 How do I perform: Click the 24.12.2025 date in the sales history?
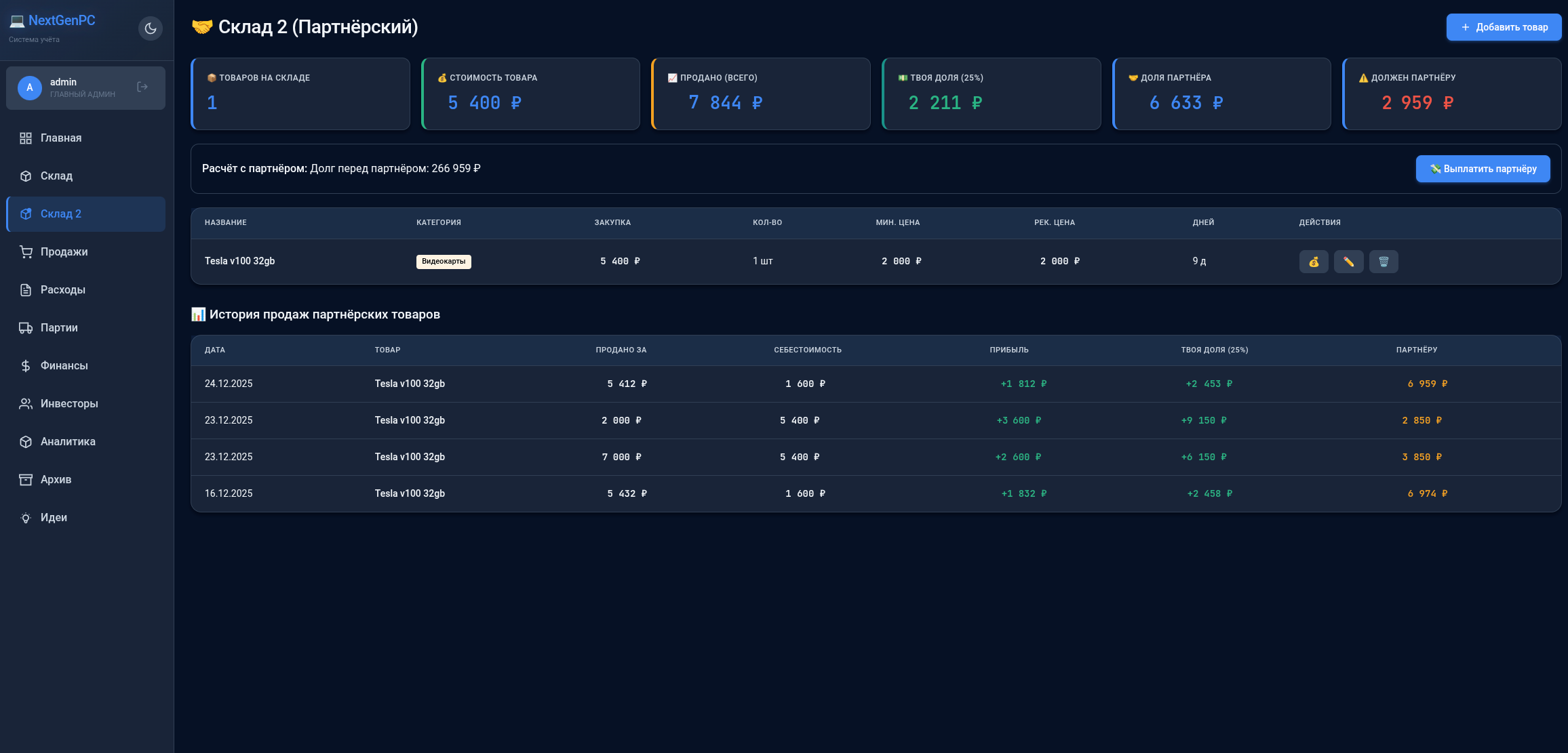pos(229,384)
